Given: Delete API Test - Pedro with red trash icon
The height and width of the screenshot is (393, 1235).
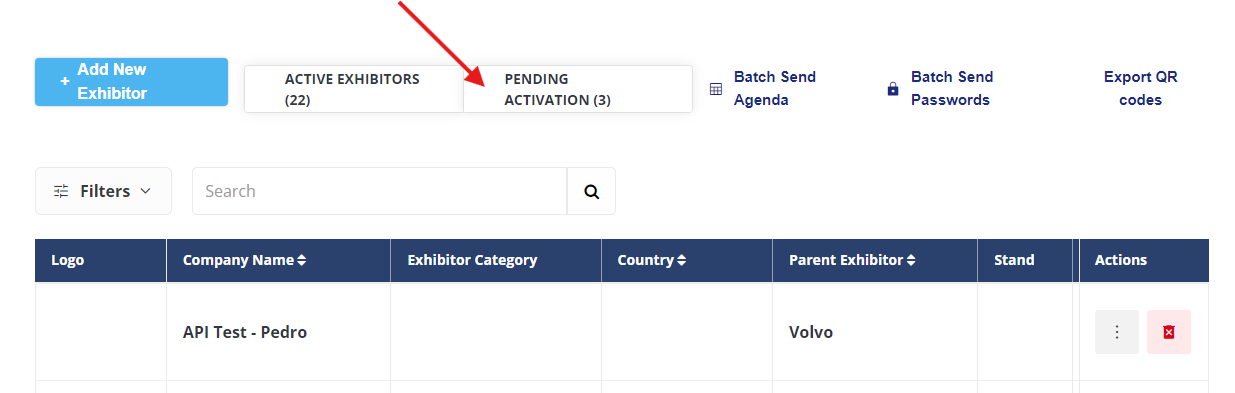Looking at the screenshot, I should point(1169,332).
